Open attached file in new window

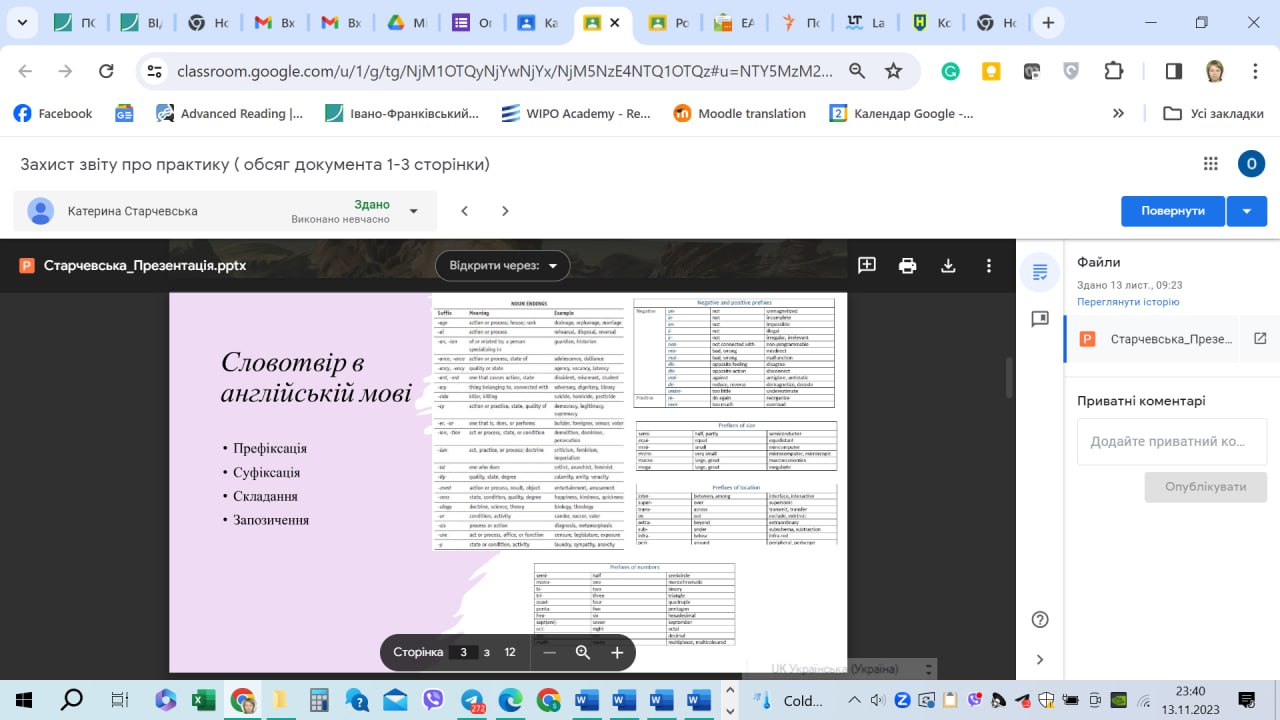pyautogui.click(x=1260, y=339)
